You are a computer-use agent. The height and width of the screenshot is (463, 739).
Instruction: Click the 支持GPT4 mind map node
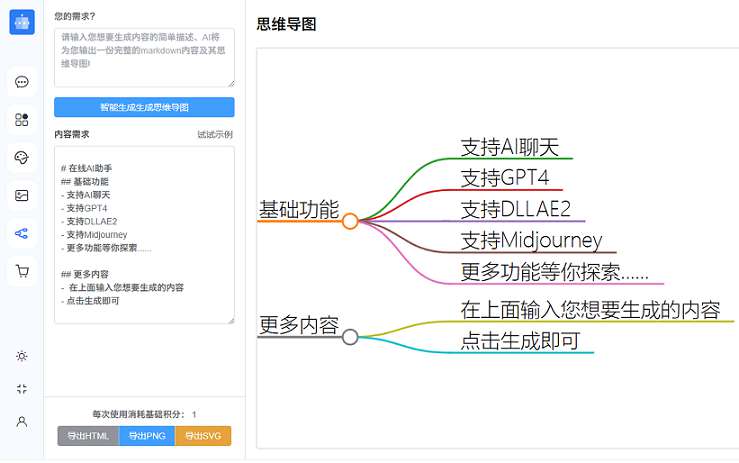pos(505,178)
